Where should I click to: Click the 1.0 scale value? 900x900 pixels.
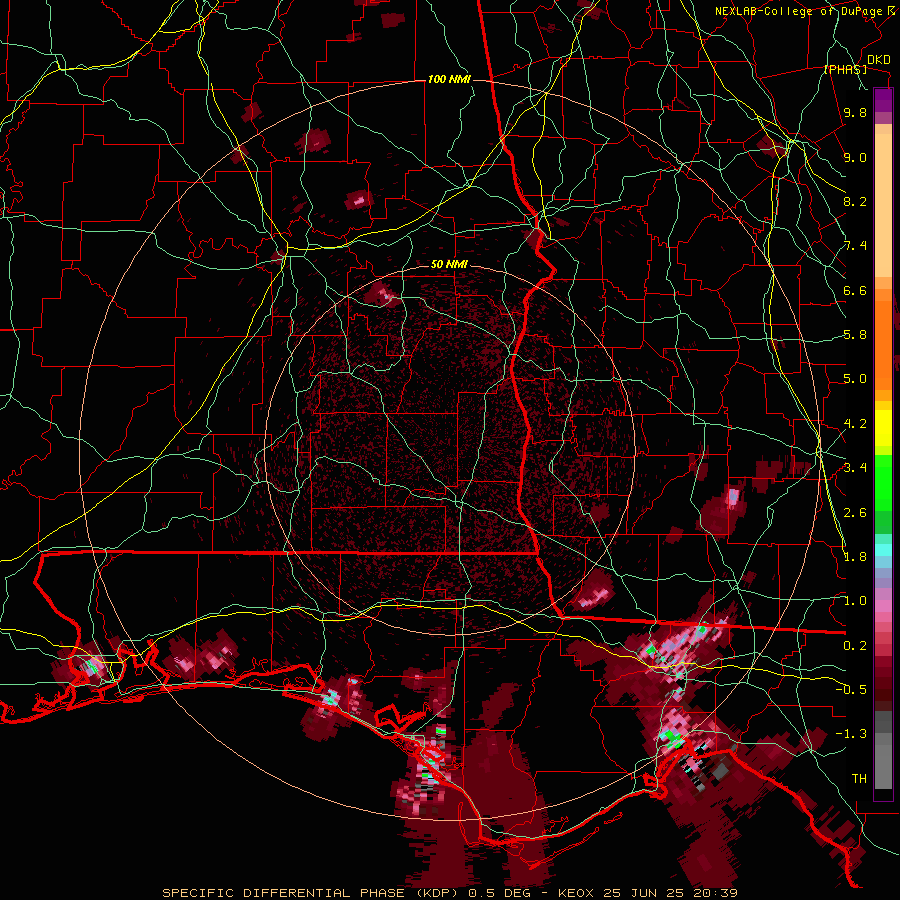(855, 602)
